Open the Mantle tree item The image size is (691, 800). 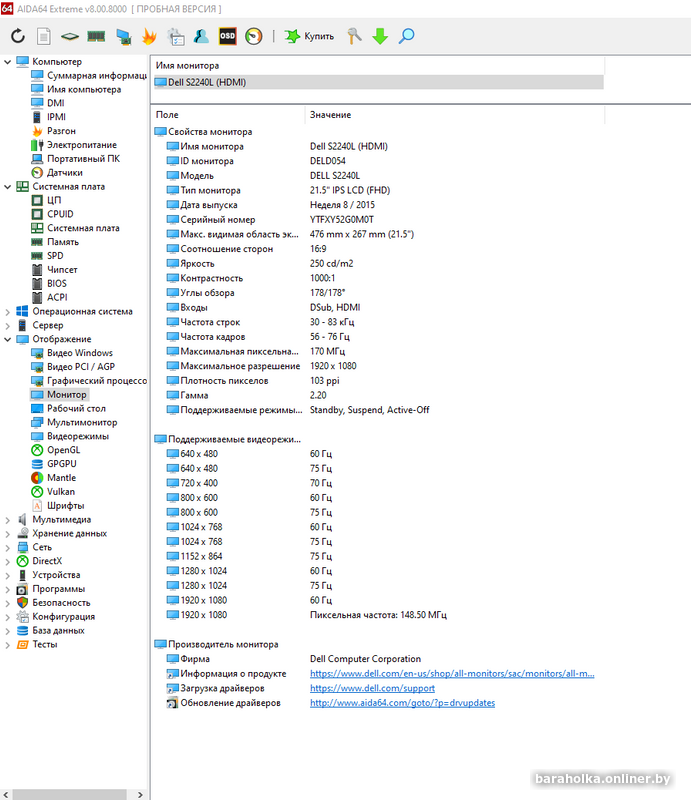(x=54, y=478)
